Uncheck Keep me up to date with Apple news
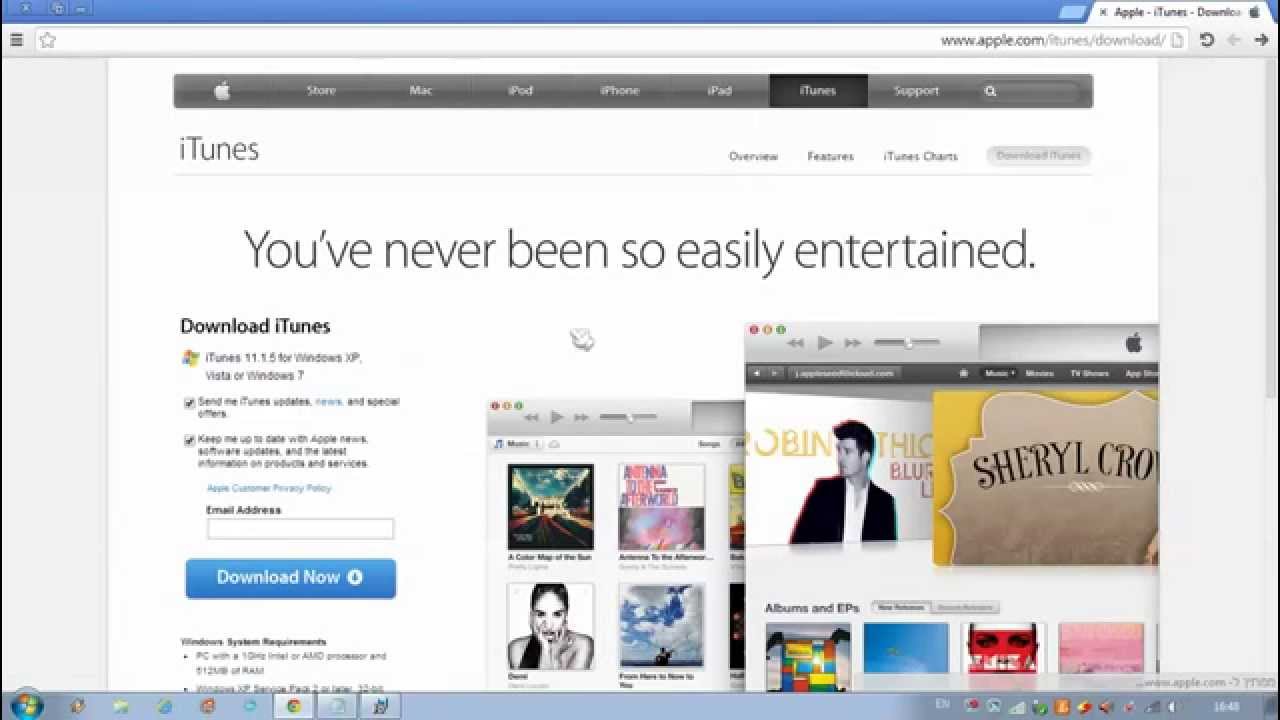 189,439
